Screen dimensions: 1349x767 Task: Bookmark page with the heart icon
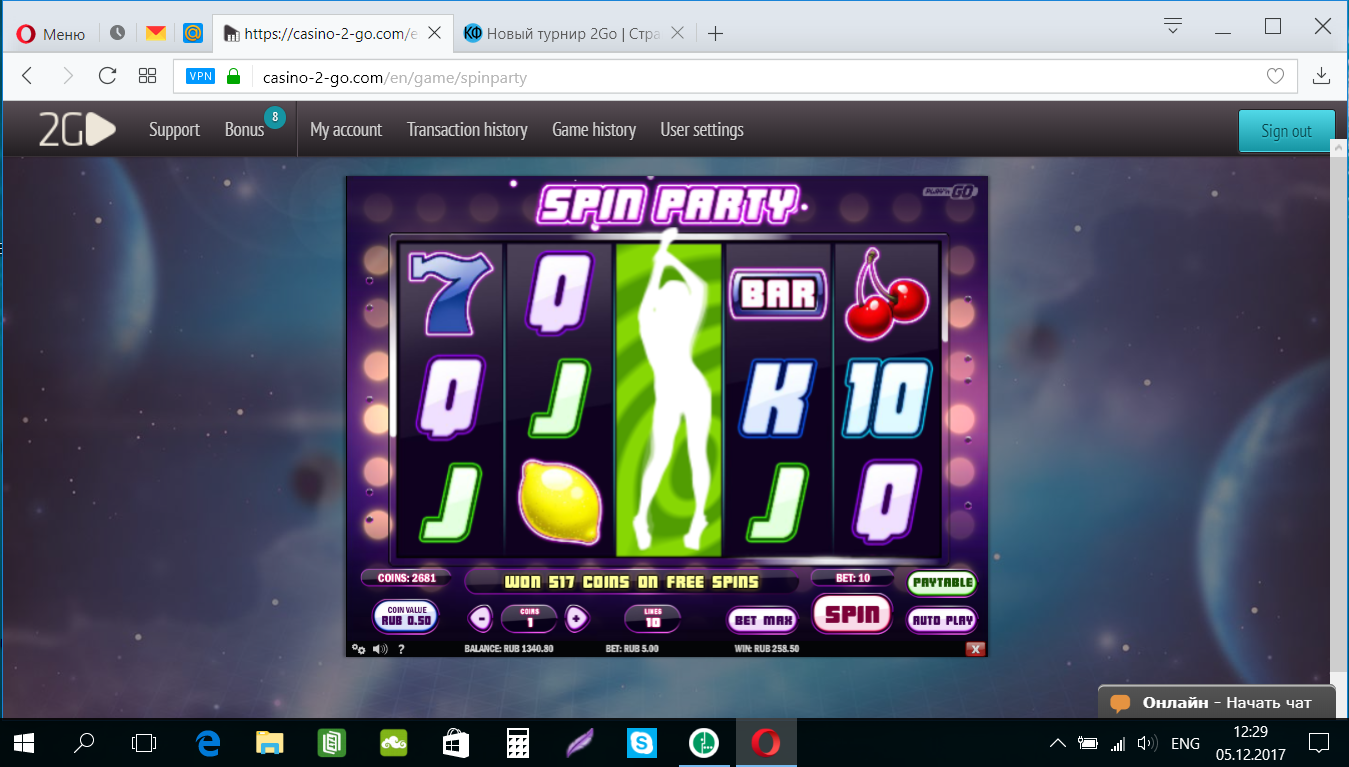coord(1275,76)
